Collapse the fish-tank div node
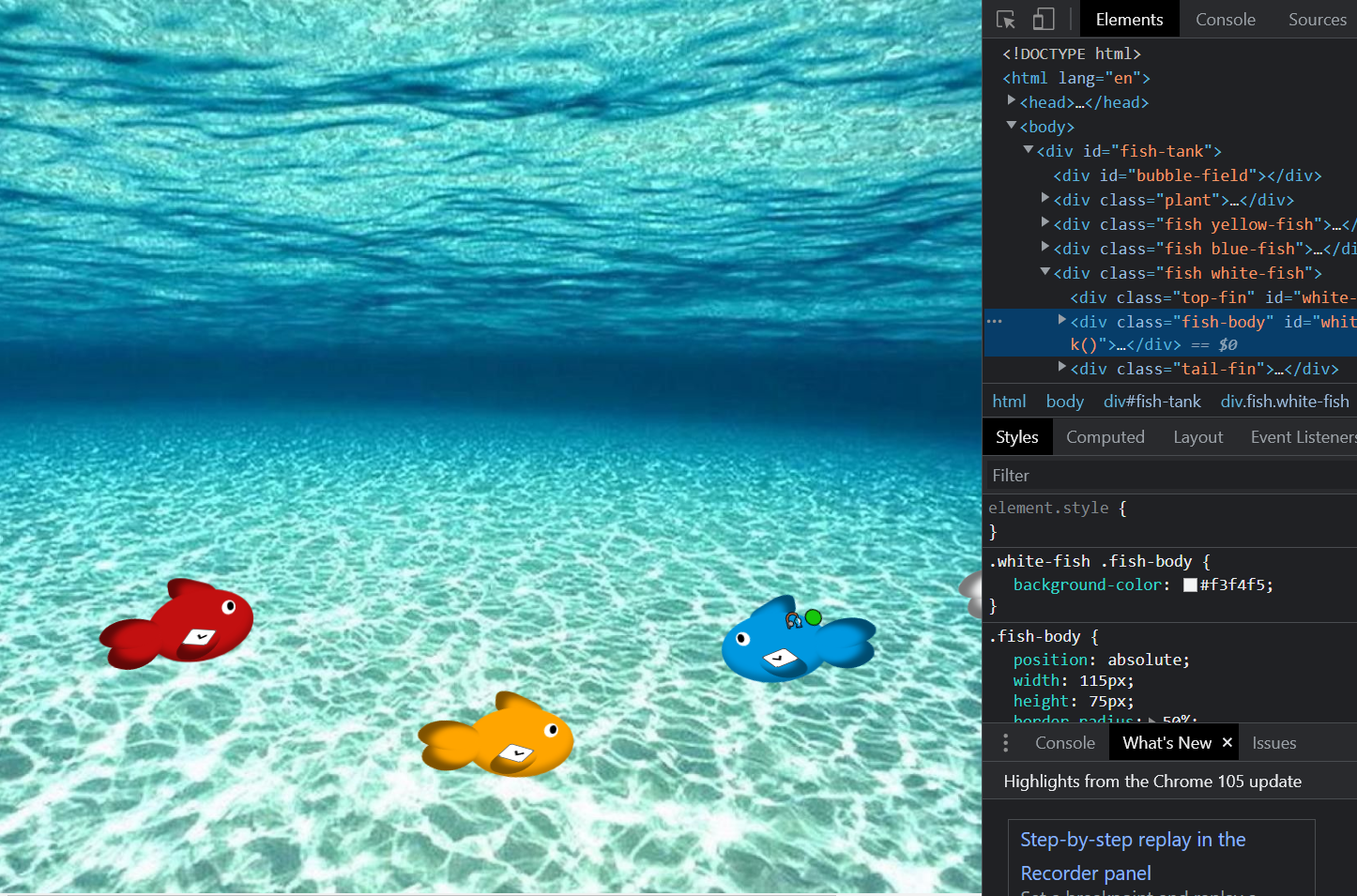 pos(1029,149)
